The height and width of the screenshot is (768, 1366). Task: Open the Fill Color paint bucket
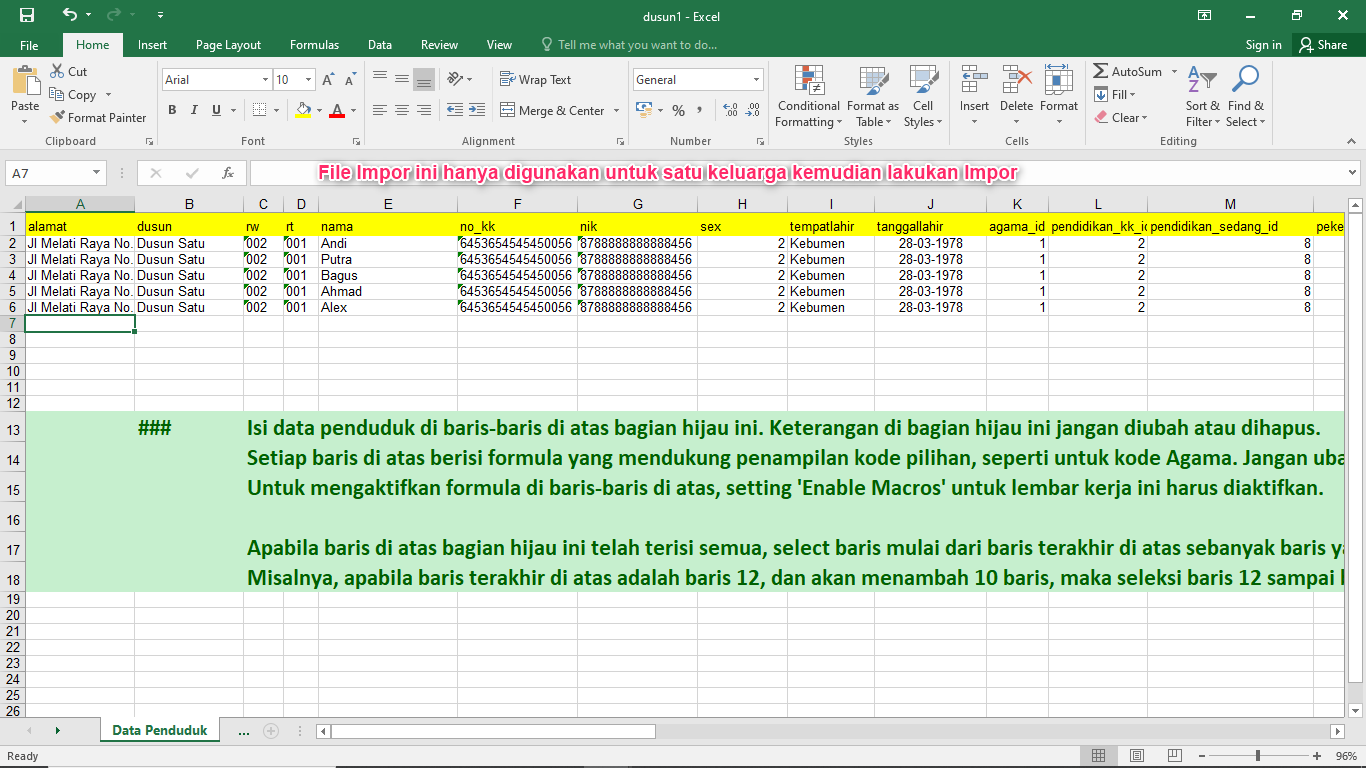coord(303,111)
